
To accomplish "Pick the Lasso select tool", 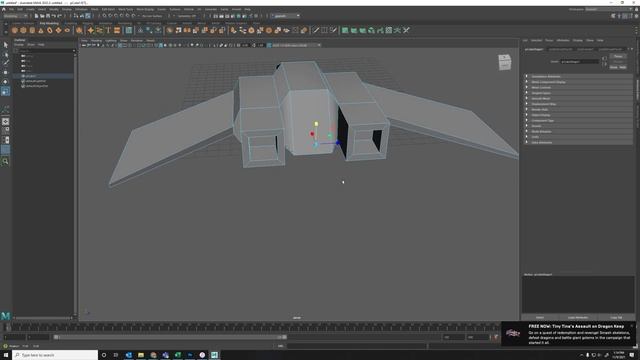I will pos(5,54).
